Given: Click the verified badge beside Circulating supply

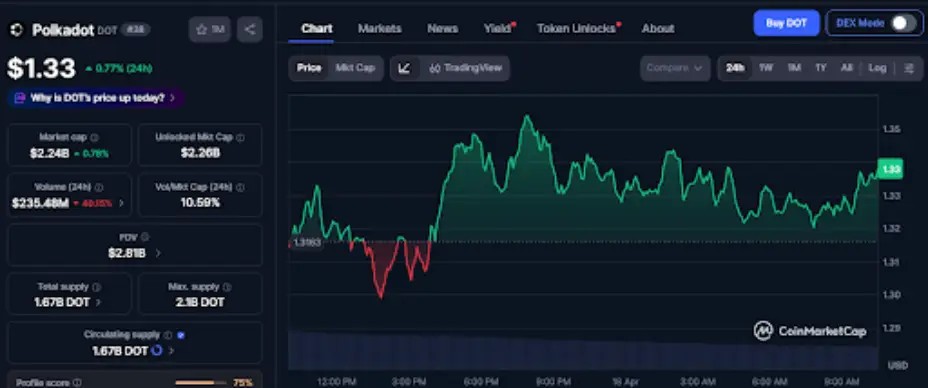Looking at the screenshot, I should tap(181, 335).
